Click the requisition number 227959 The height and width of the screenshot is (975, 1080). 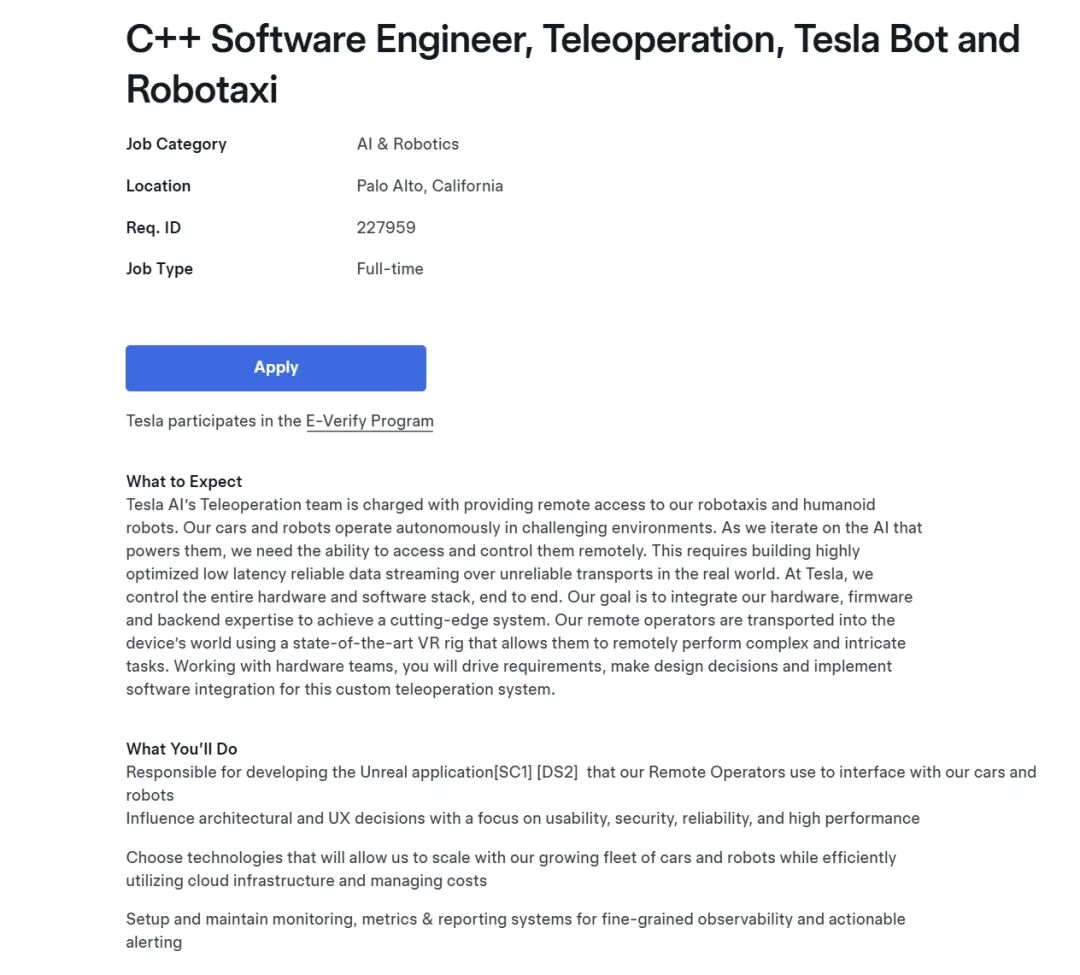(x=386, y=228)
